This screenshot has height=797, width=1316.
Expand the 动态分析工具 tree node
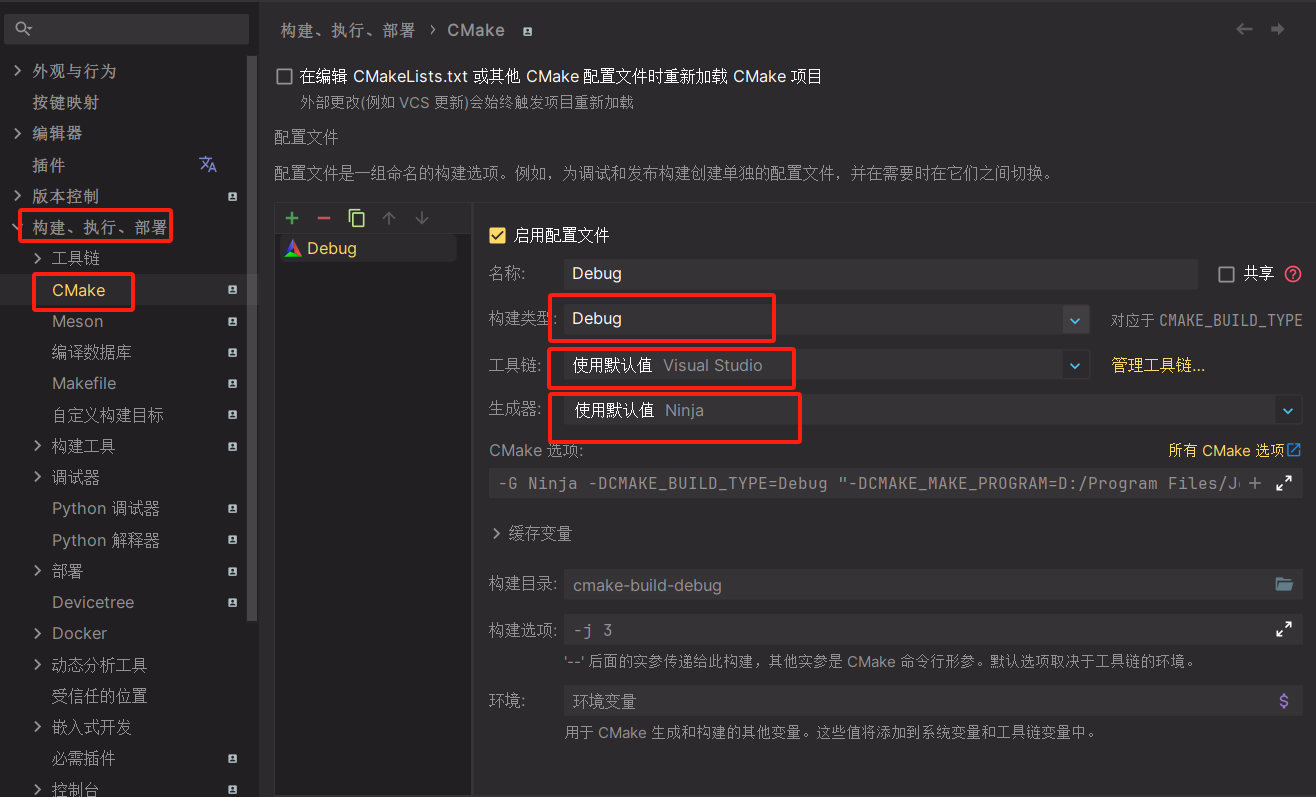coord(37,665)
